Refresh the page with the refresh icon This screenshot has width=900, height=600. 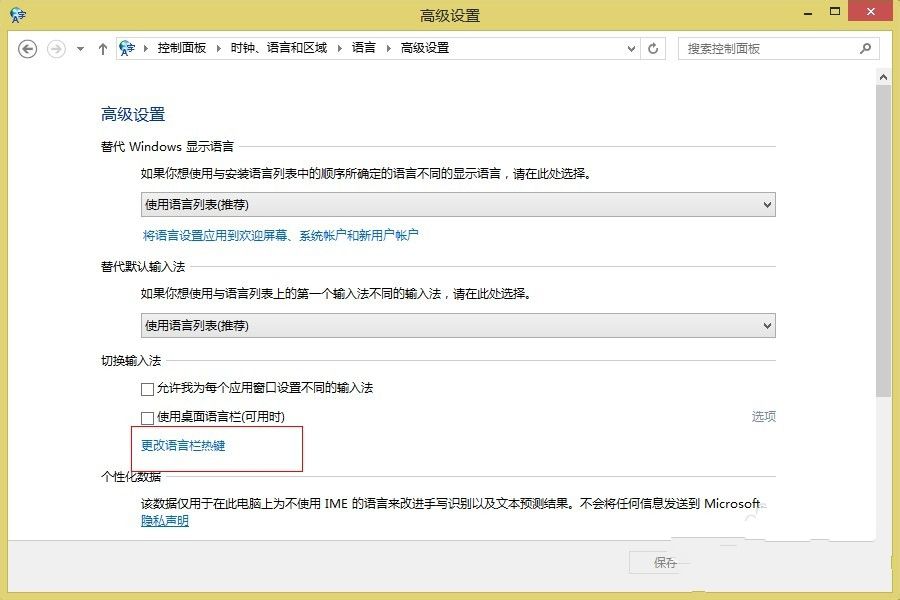(x=655, y=47)
